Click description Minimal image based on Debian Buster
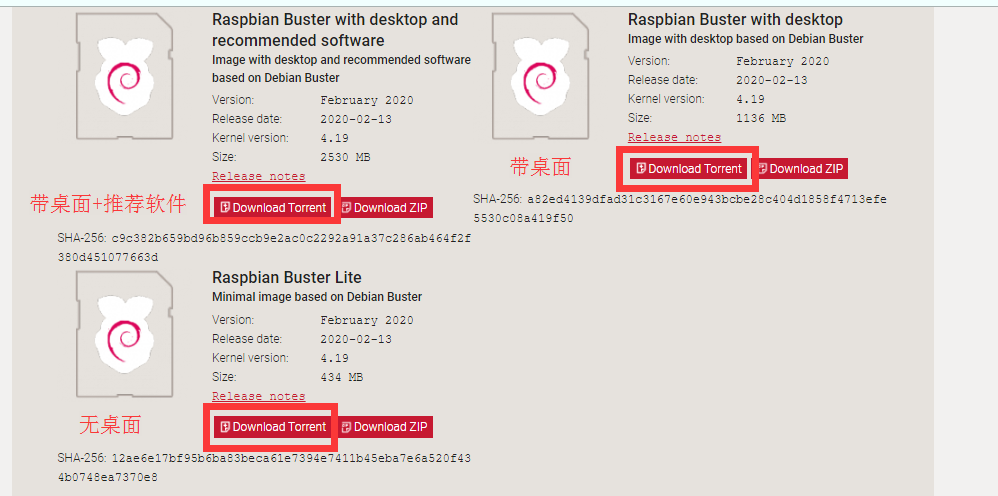 coord(317,297)
